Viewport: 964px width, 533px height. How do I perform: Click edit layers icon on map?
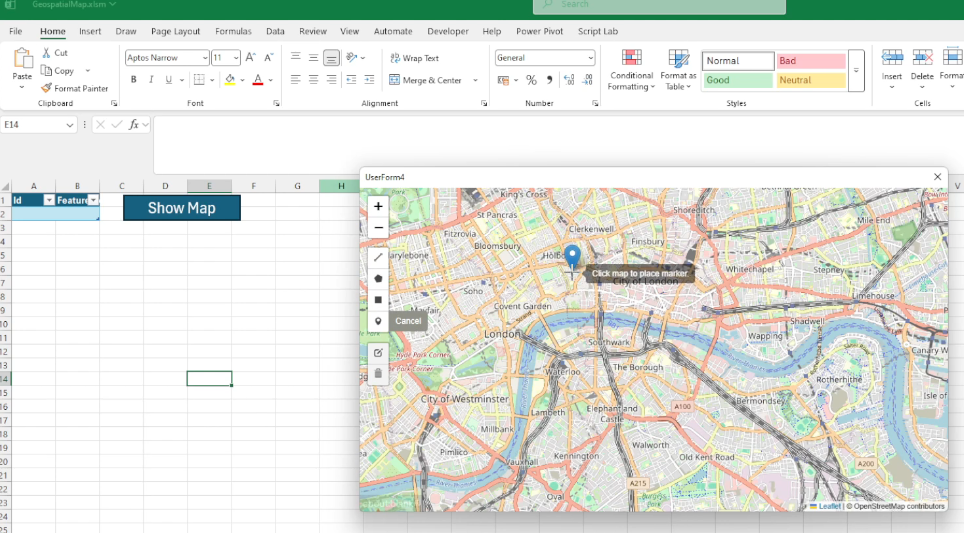click(x=378, y=353)
